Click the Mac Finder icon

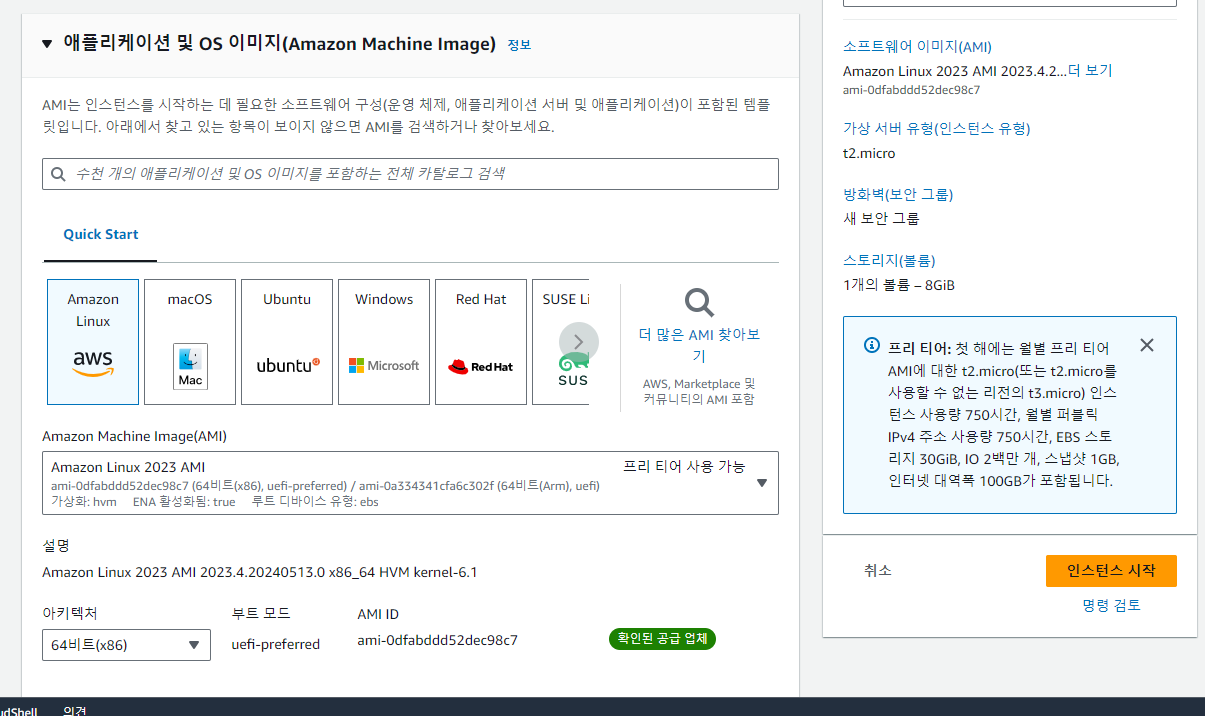190,366
